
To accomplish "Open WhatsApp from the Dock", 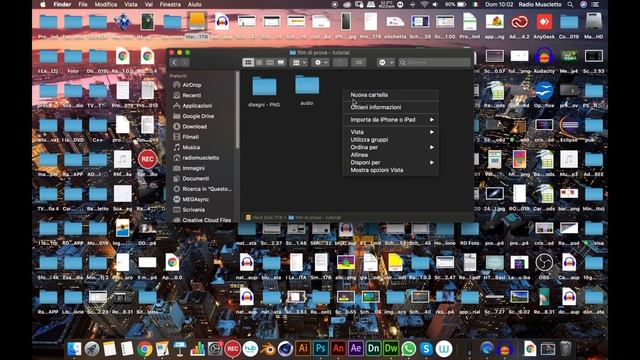I will pos(409,349).
